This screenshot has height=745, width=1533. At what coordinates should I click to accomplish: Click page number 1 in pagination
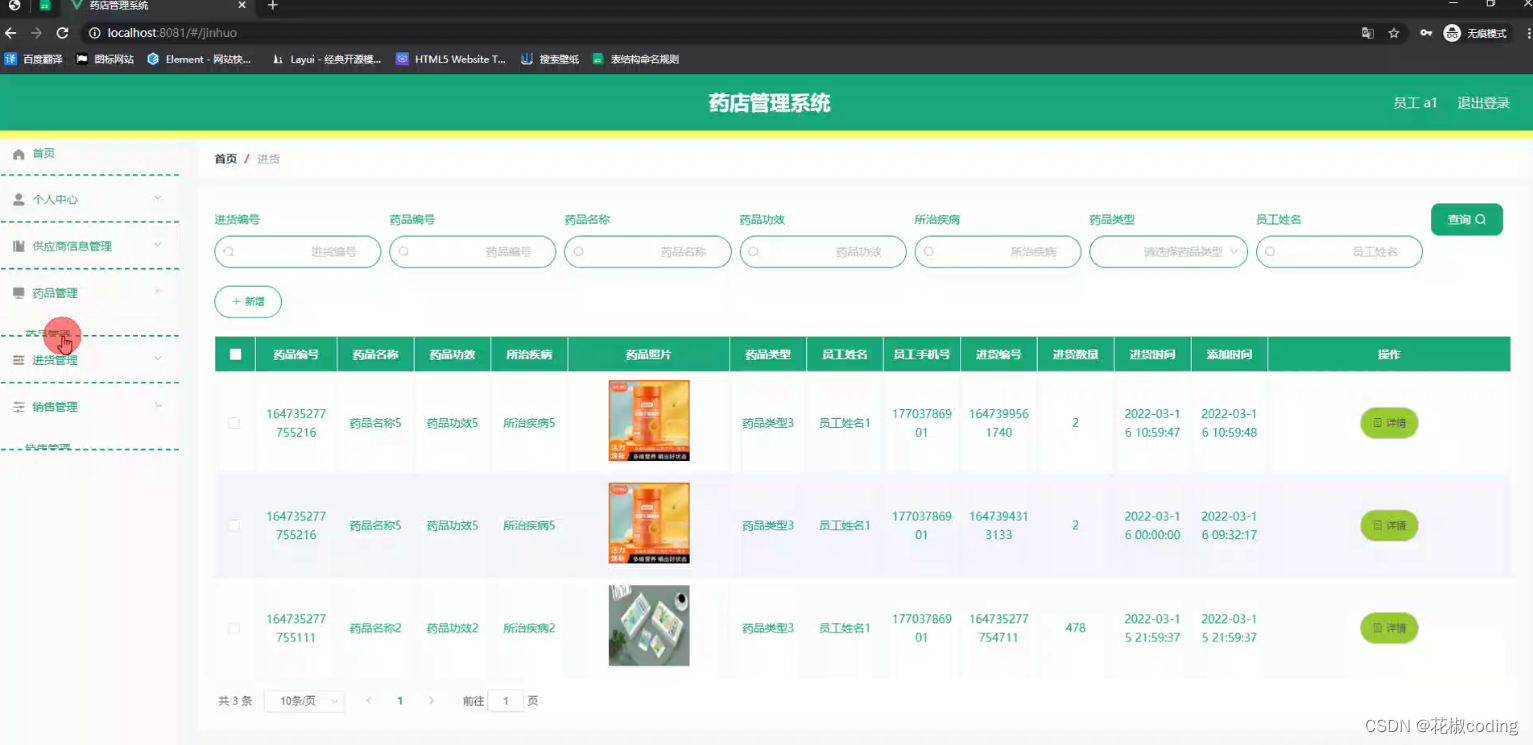[400, 701]
